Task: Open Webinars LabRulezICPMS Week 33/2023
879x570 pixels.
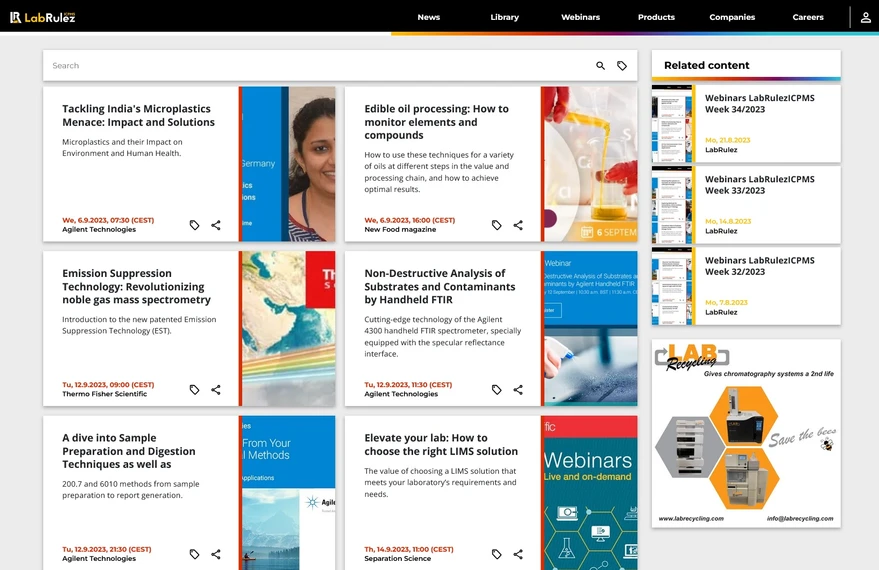Action: (x=760, y=185)
